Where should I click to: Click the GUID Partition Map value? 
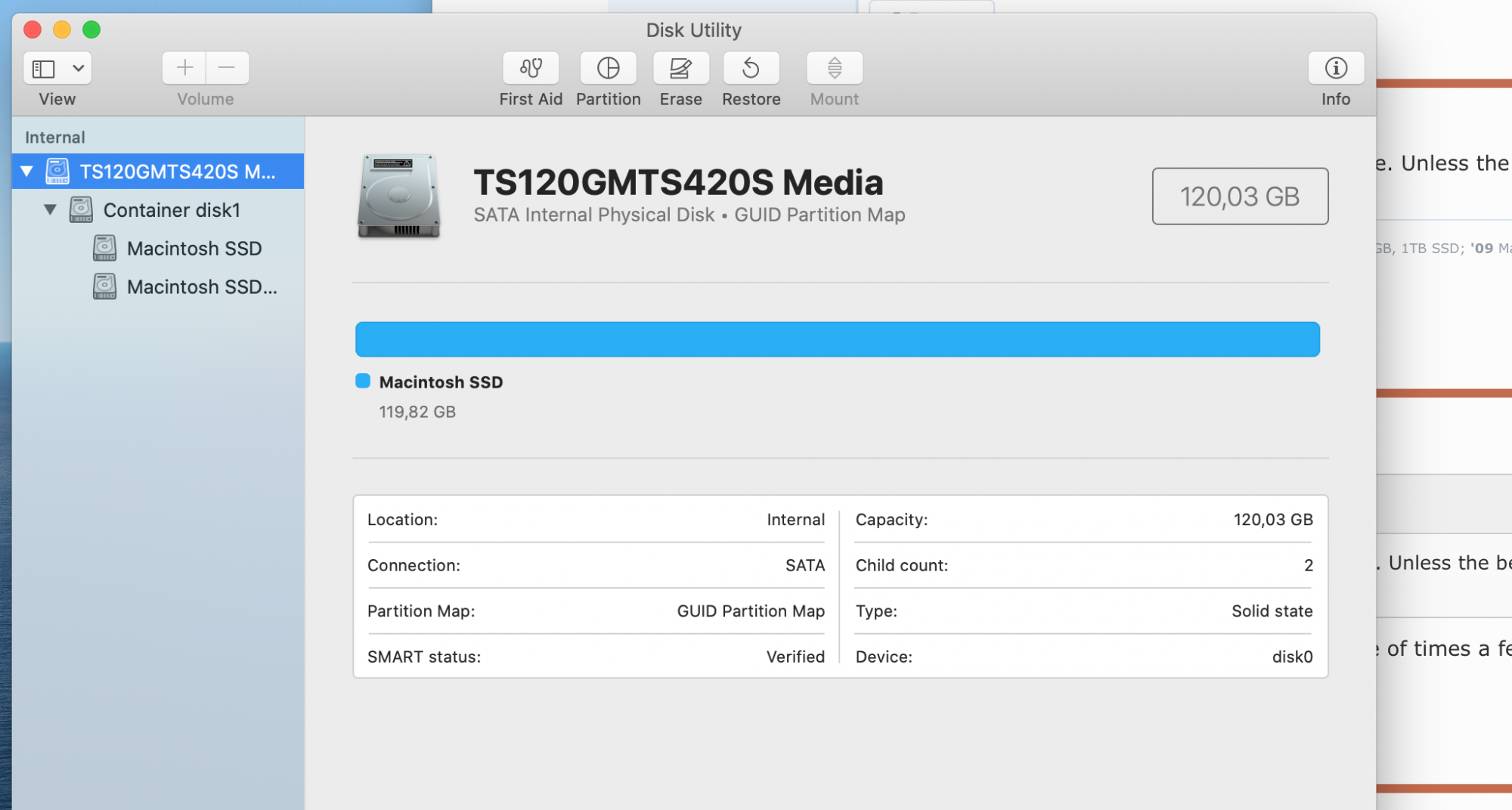pos(751,611)
